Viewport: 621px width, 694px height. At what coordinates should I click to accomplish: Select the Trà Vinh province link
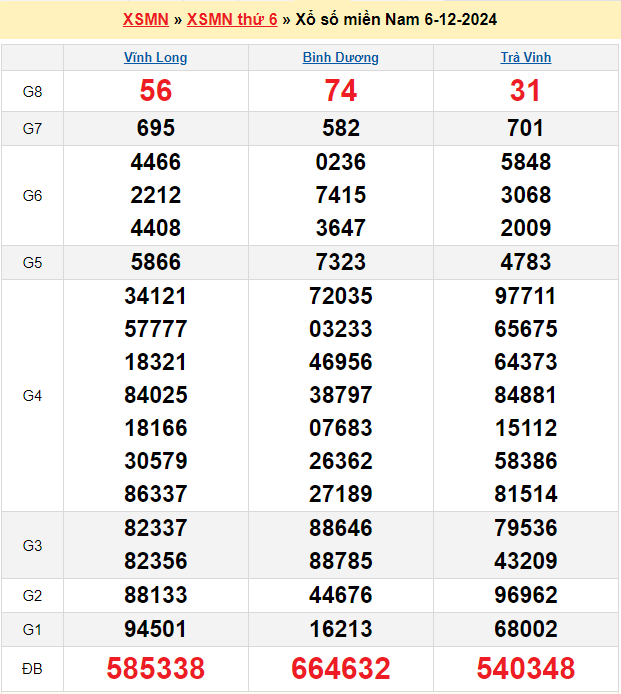(x=526, y=58)
